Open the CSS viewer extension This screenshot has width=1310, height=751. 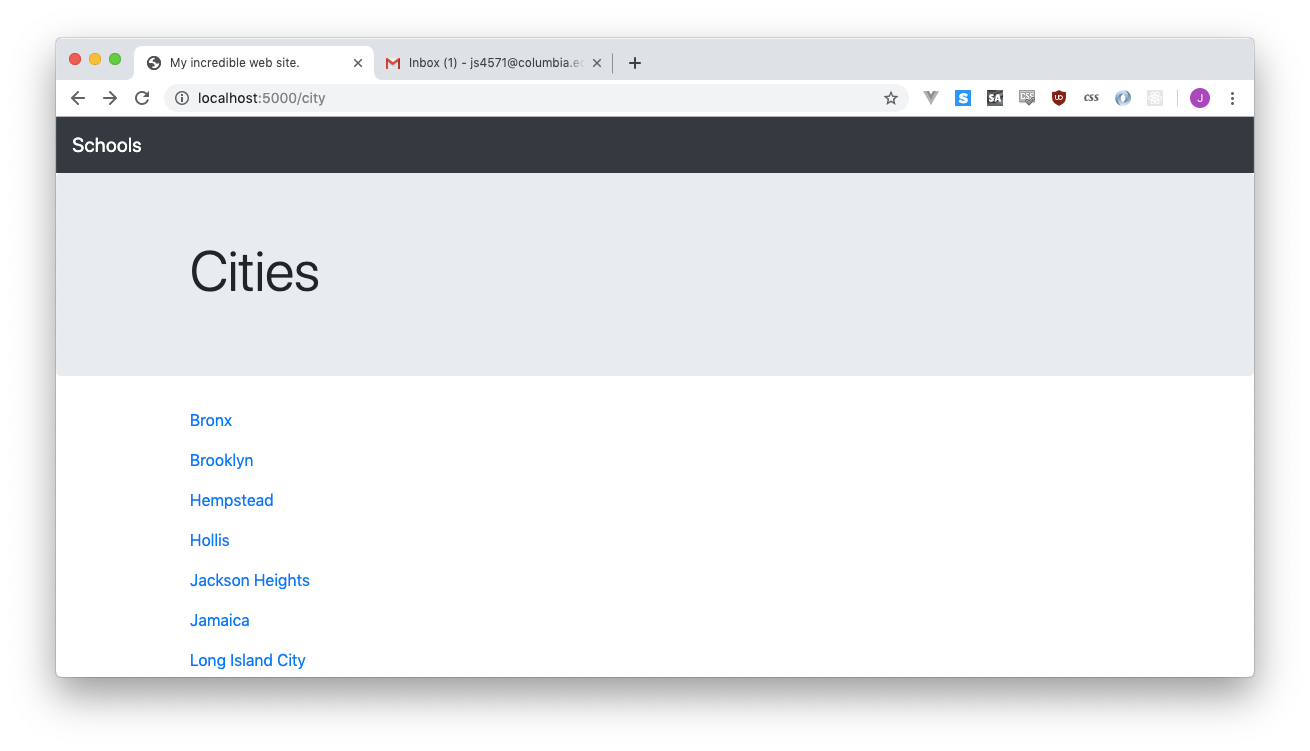pos(1091,98)
